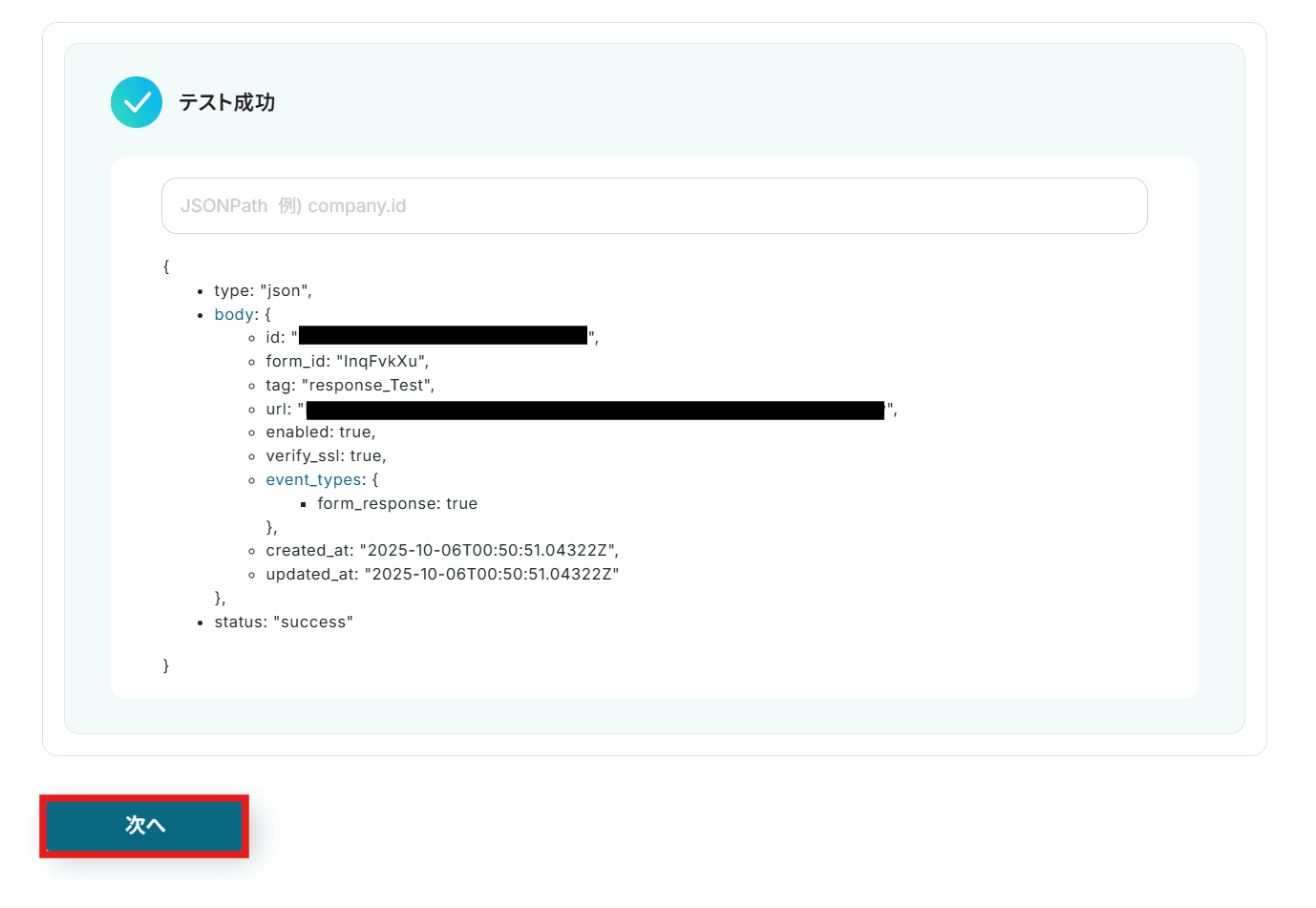This screenshot has width=1316, height=908.
Task: Click the teal success checkmark icon
Action: pyautogui.click(x=137, y=102)
